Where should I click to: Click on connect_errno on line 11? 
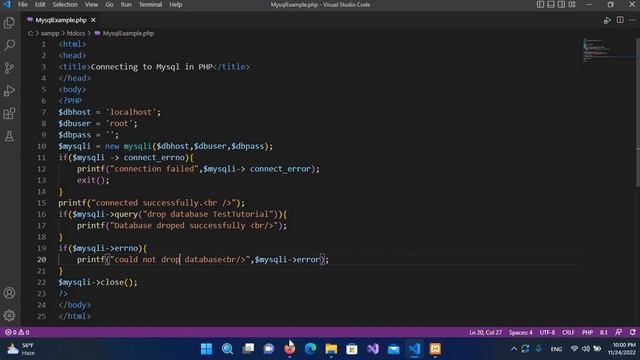click(x=154, y=158)
